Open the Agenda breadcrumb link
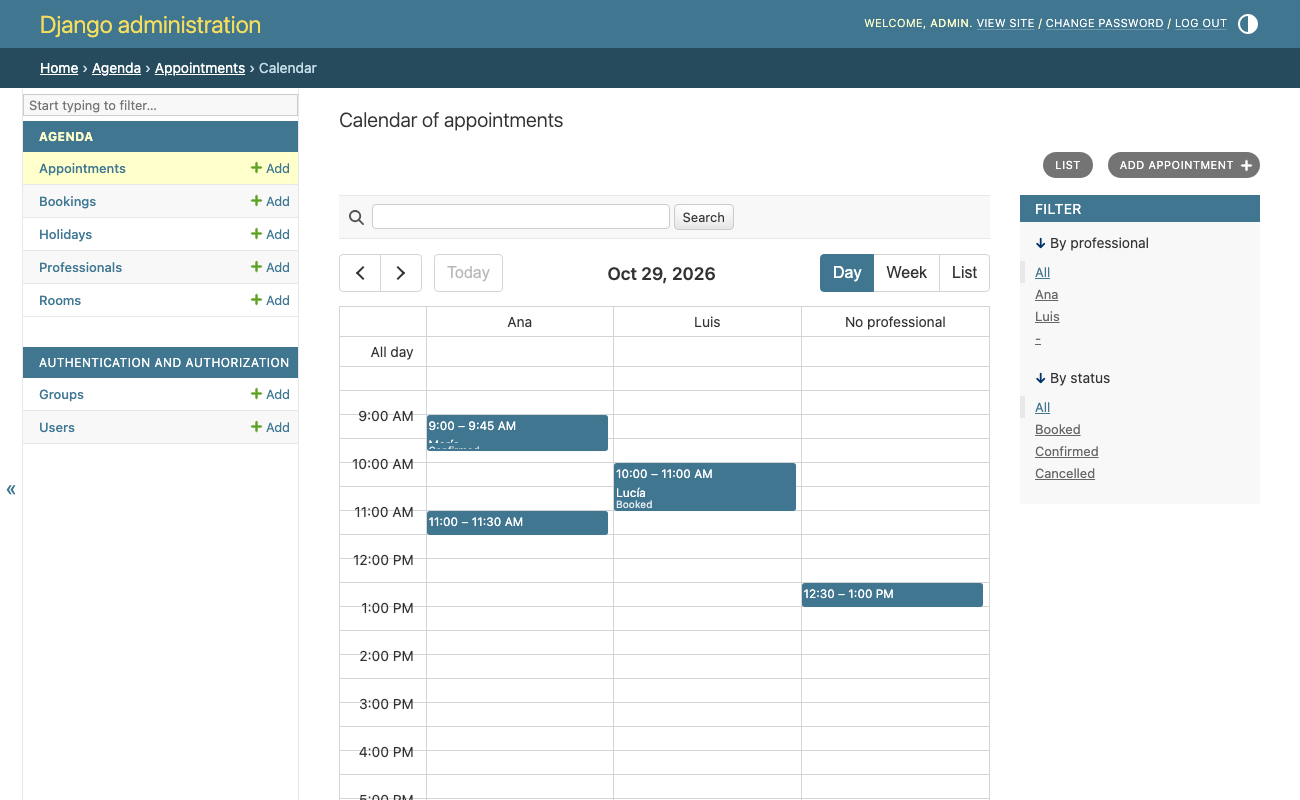Screen dimensions: 1300x800 pos(116,68)
